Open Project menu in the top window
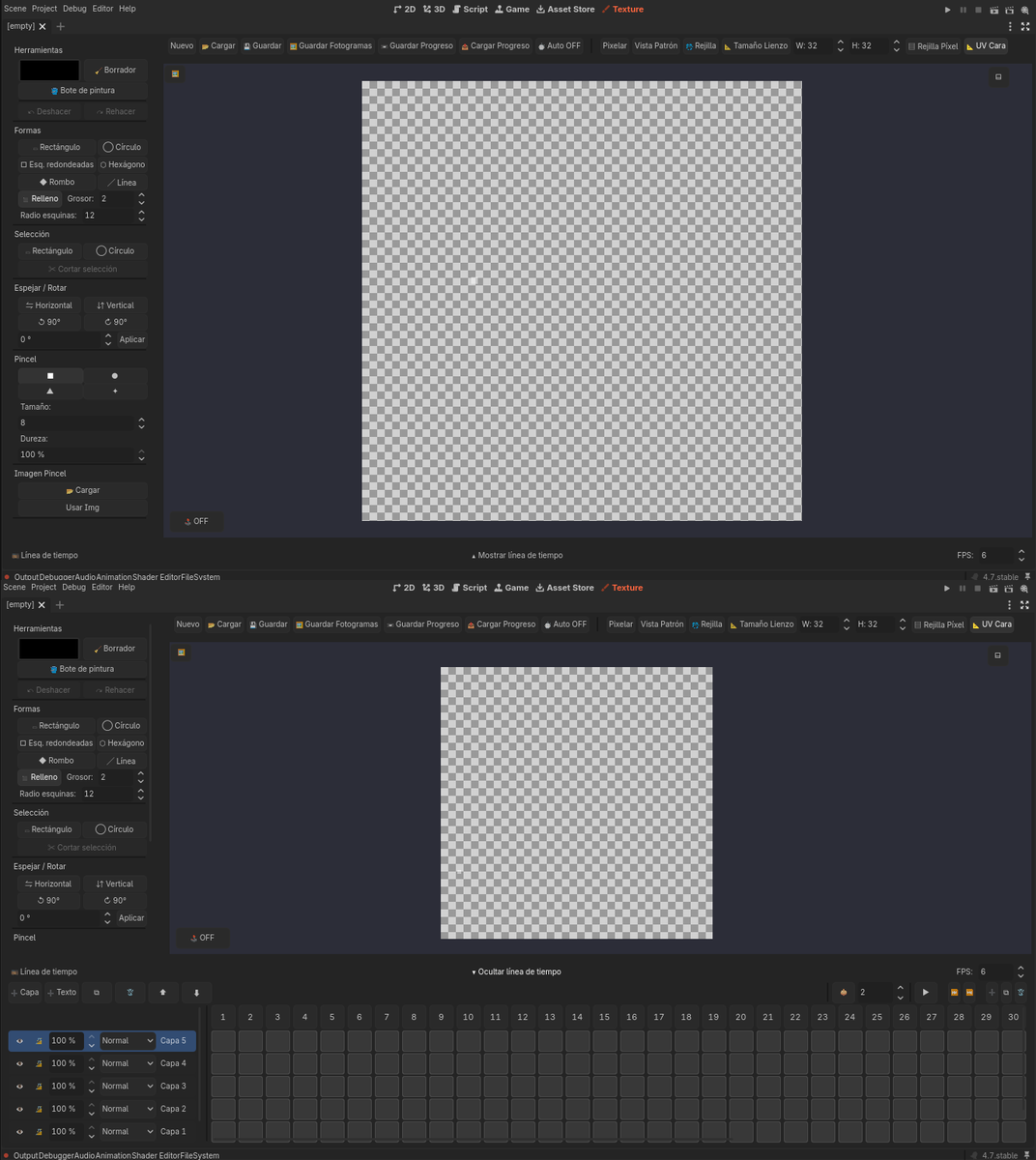The width and height of the screenshot is (1036, 1160). 44,9
